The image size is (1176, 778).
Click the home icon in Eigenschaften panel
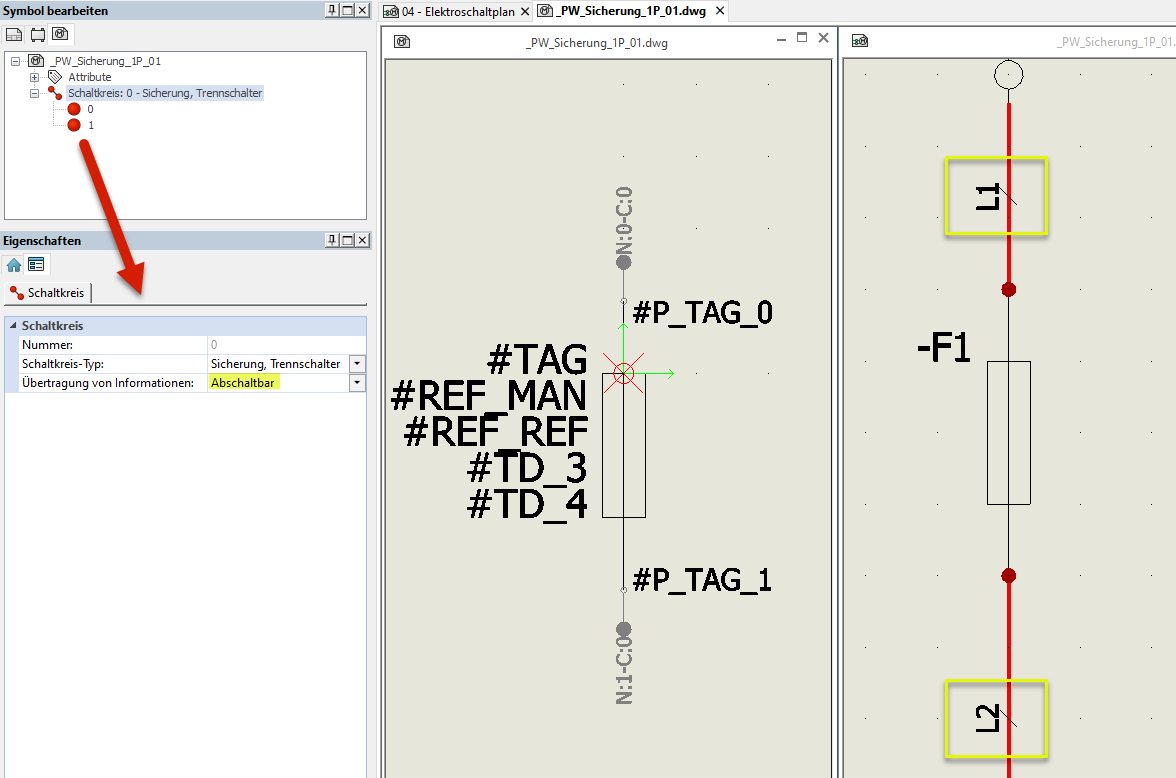pos(14,265)
